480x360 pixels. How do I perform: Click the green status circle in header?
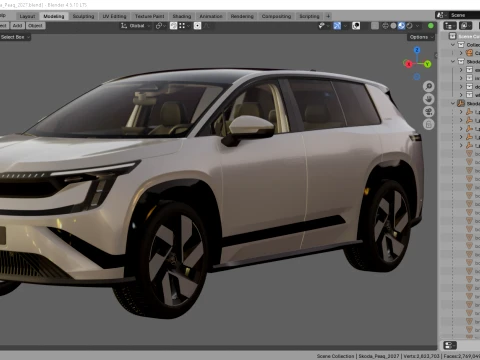coord(431,26)
